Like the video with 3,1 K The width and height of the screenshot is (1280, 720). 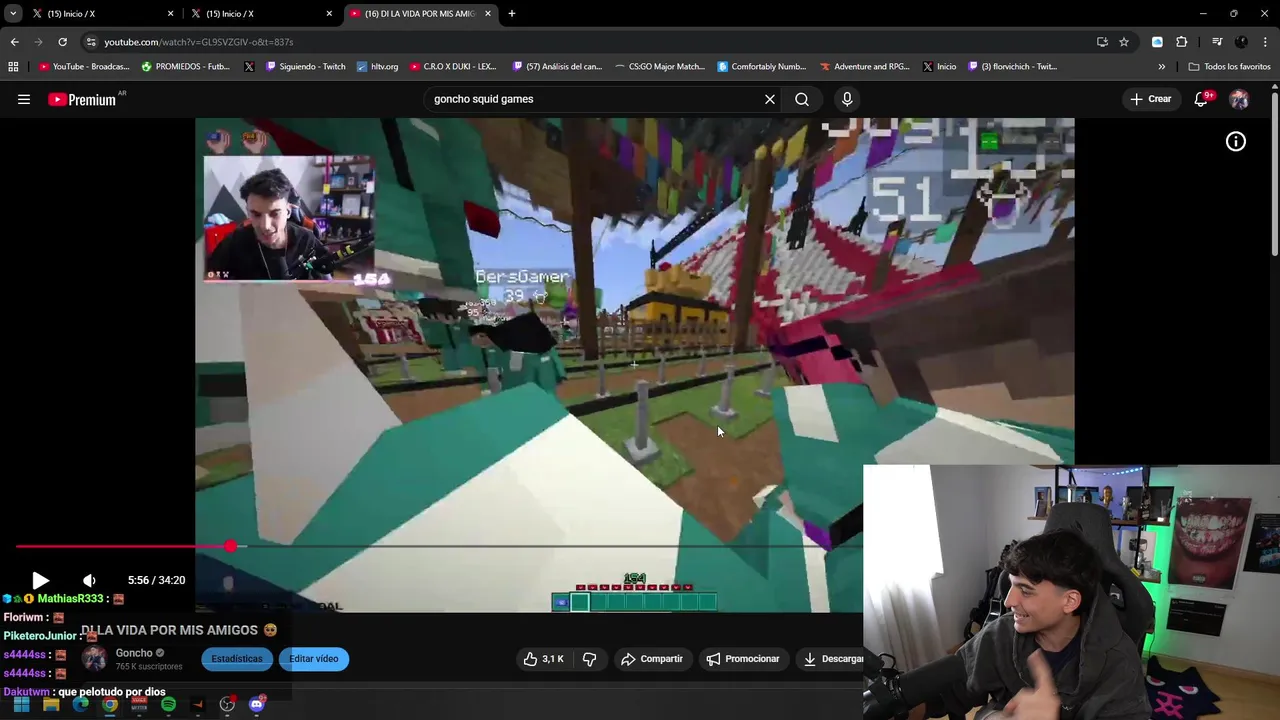coord(544,659)
